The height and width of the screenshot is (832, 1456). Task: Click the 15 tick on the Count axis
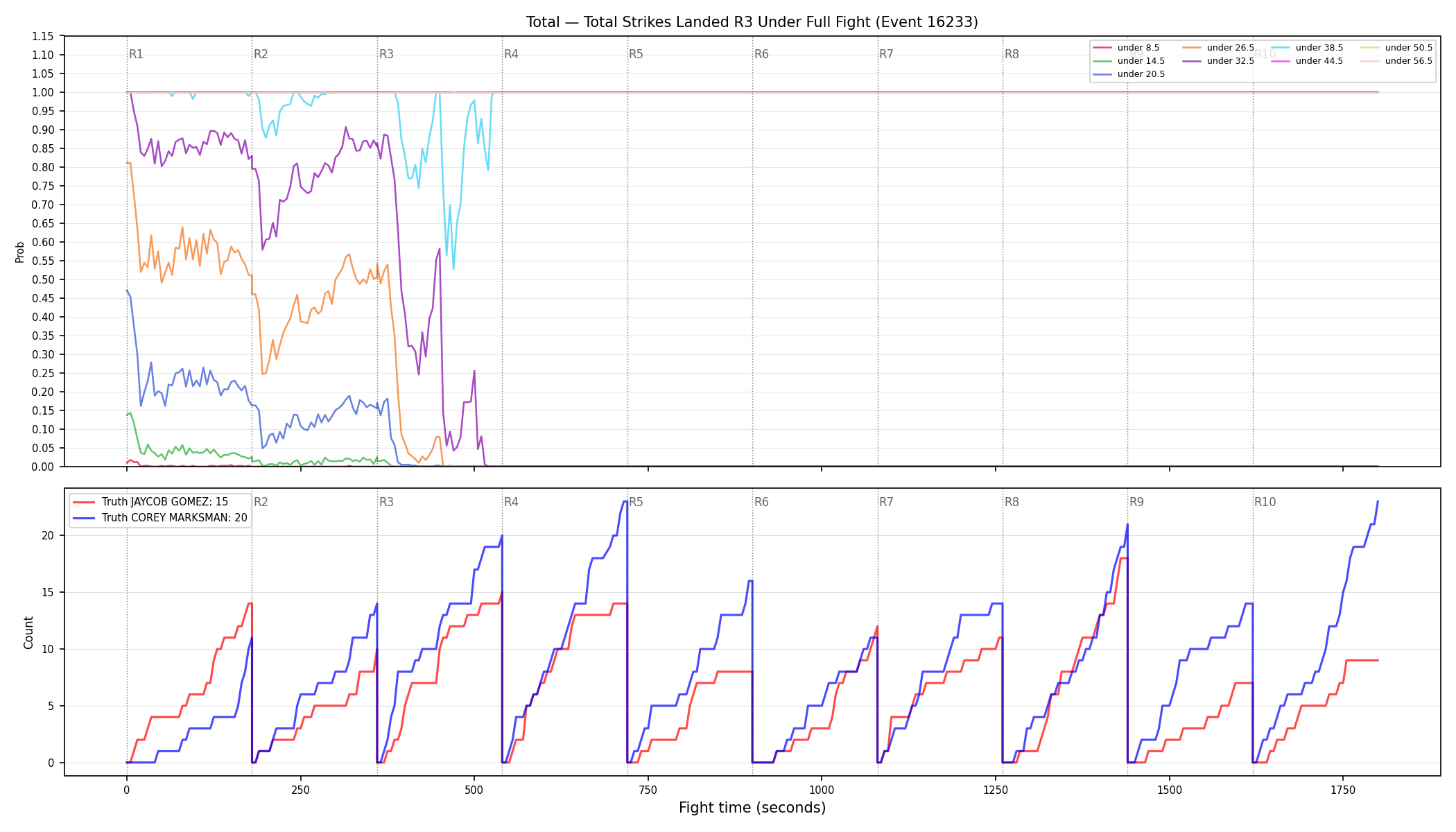[48, 592]
